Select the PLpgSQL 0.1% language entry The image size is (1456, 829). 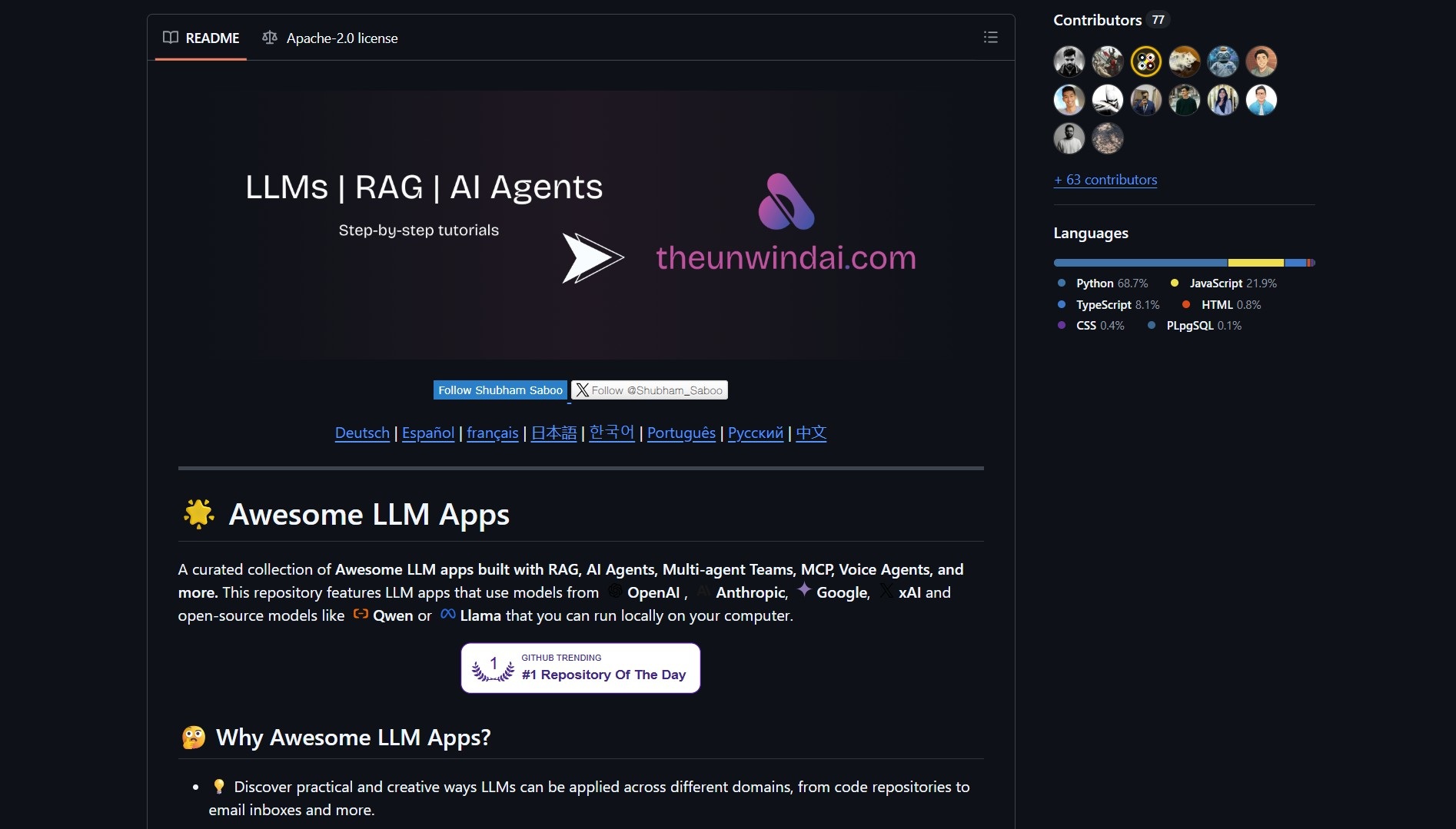1195,326
